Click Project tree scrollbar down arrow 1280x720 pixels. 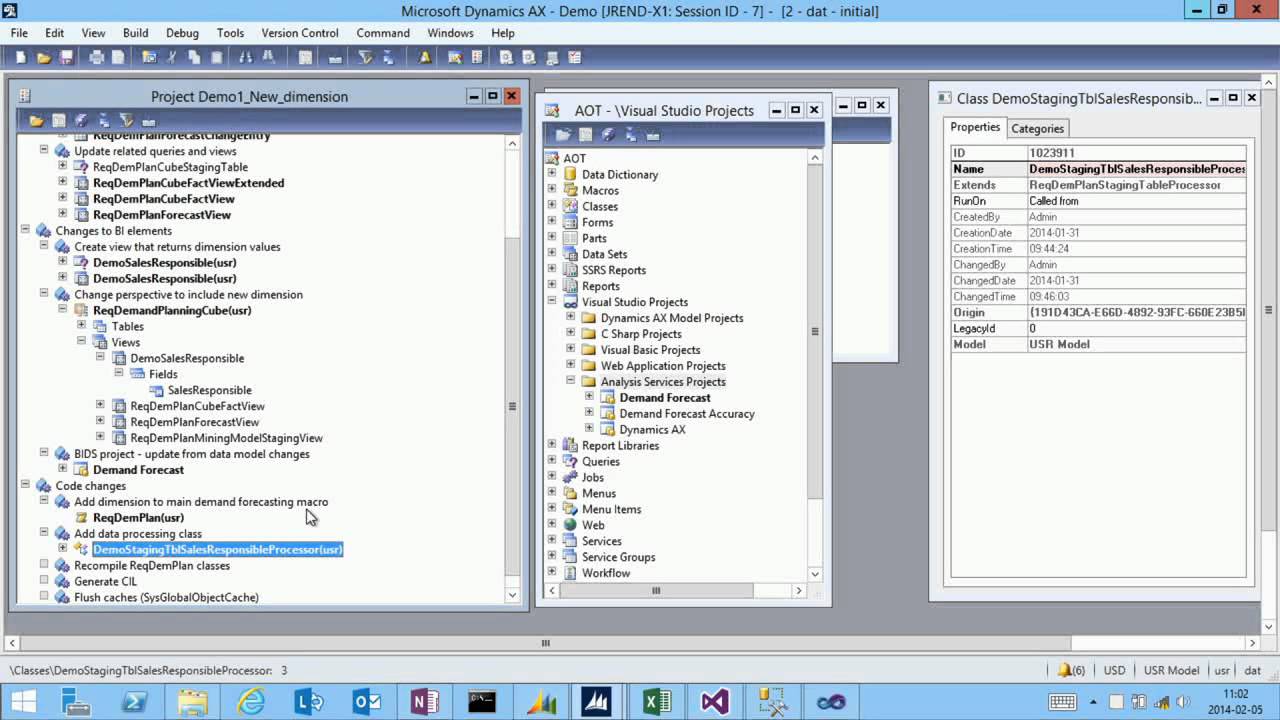click(512, 595)
